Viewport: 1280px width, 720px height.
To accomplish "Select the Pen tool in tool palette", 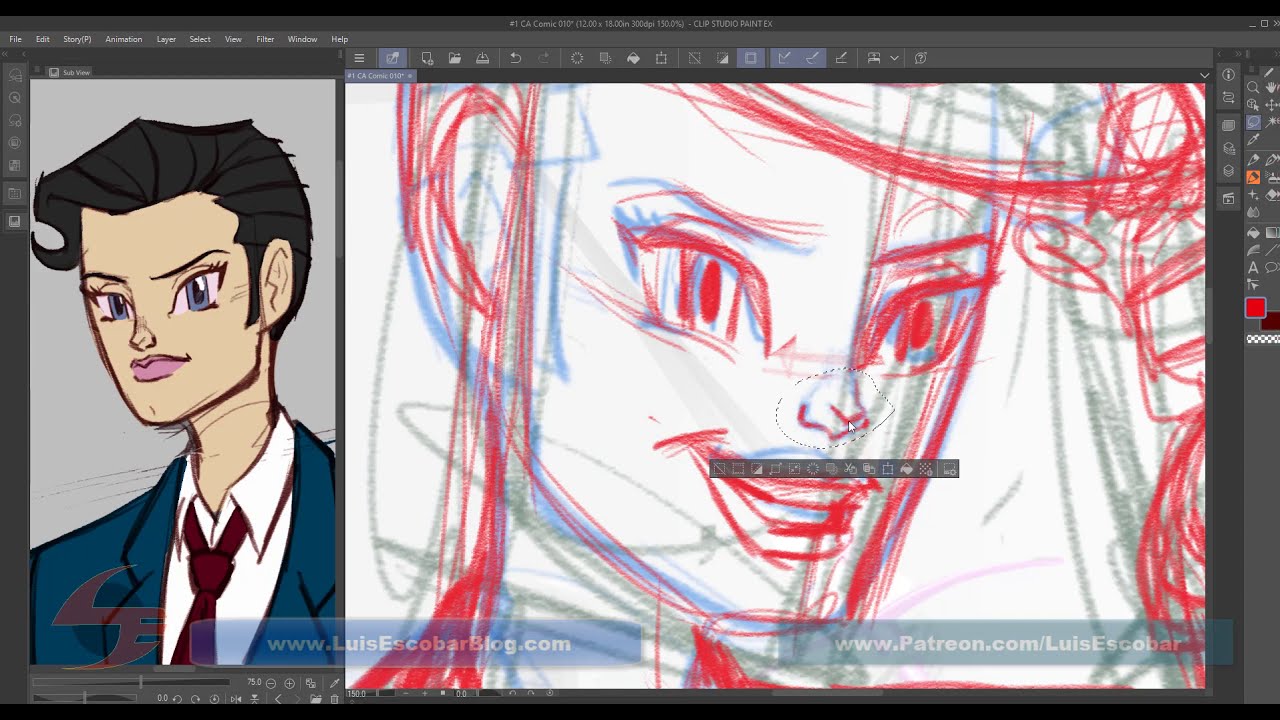I will [x=1253, y=159].
